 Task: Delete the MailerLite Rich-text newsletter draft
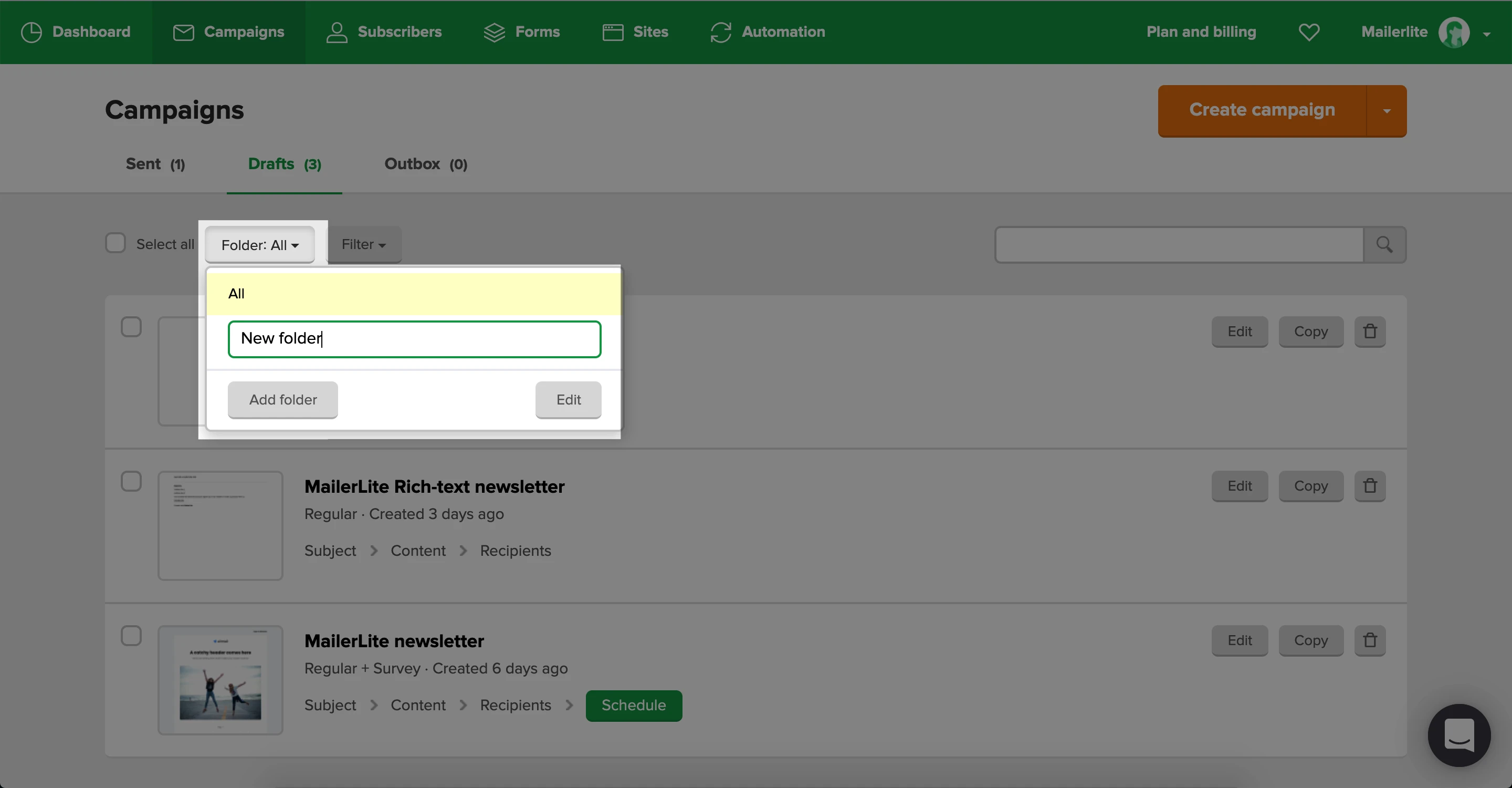point(1369,486)
